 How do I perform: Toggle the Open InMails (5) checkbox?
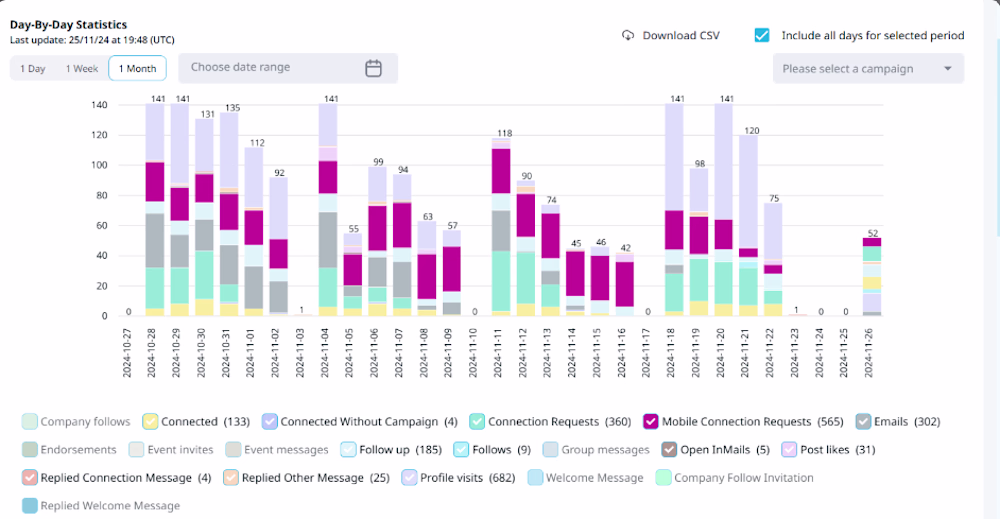[669, 450]
